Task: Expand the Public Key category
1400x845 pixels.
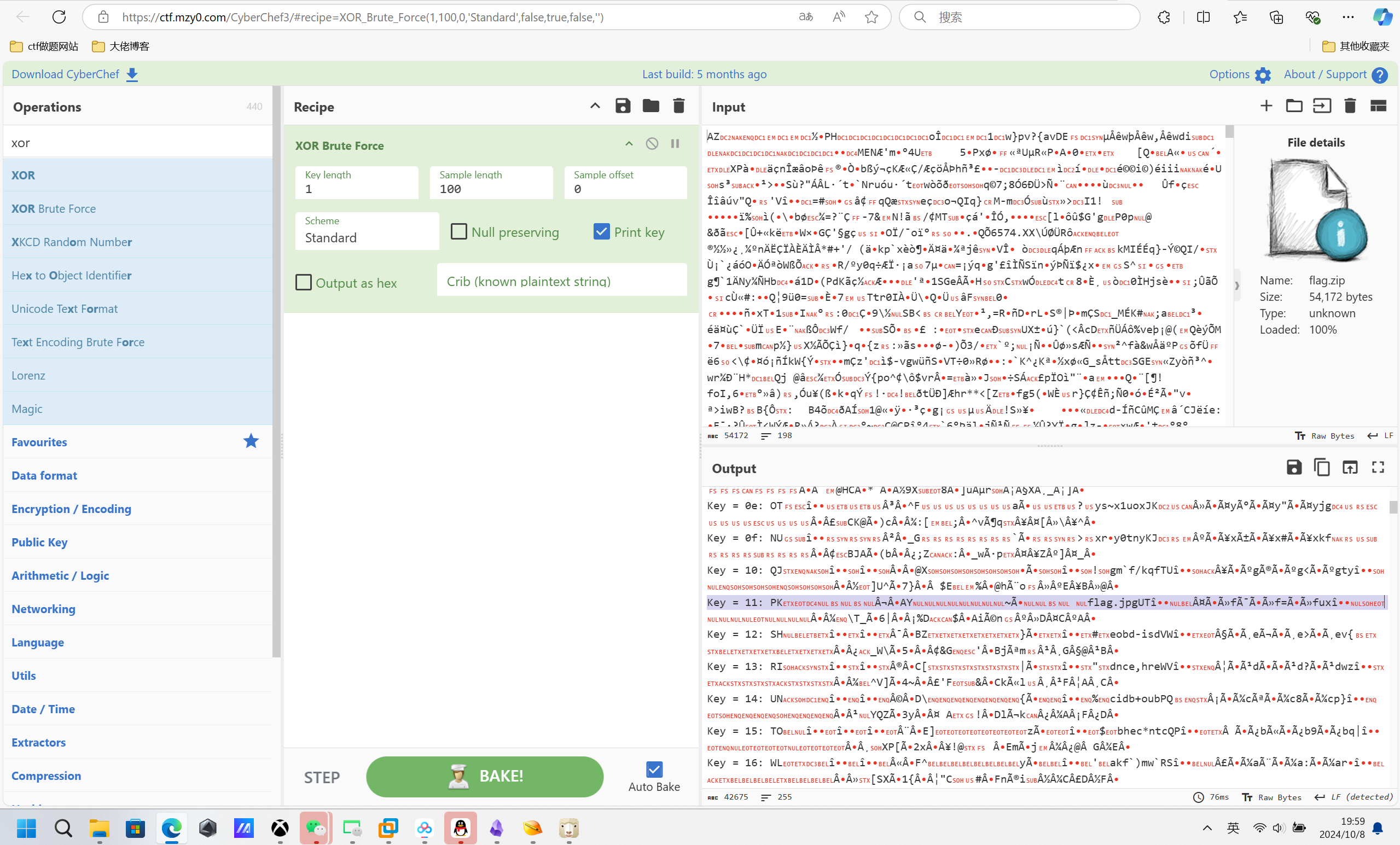Action: [x=137, y=542]
